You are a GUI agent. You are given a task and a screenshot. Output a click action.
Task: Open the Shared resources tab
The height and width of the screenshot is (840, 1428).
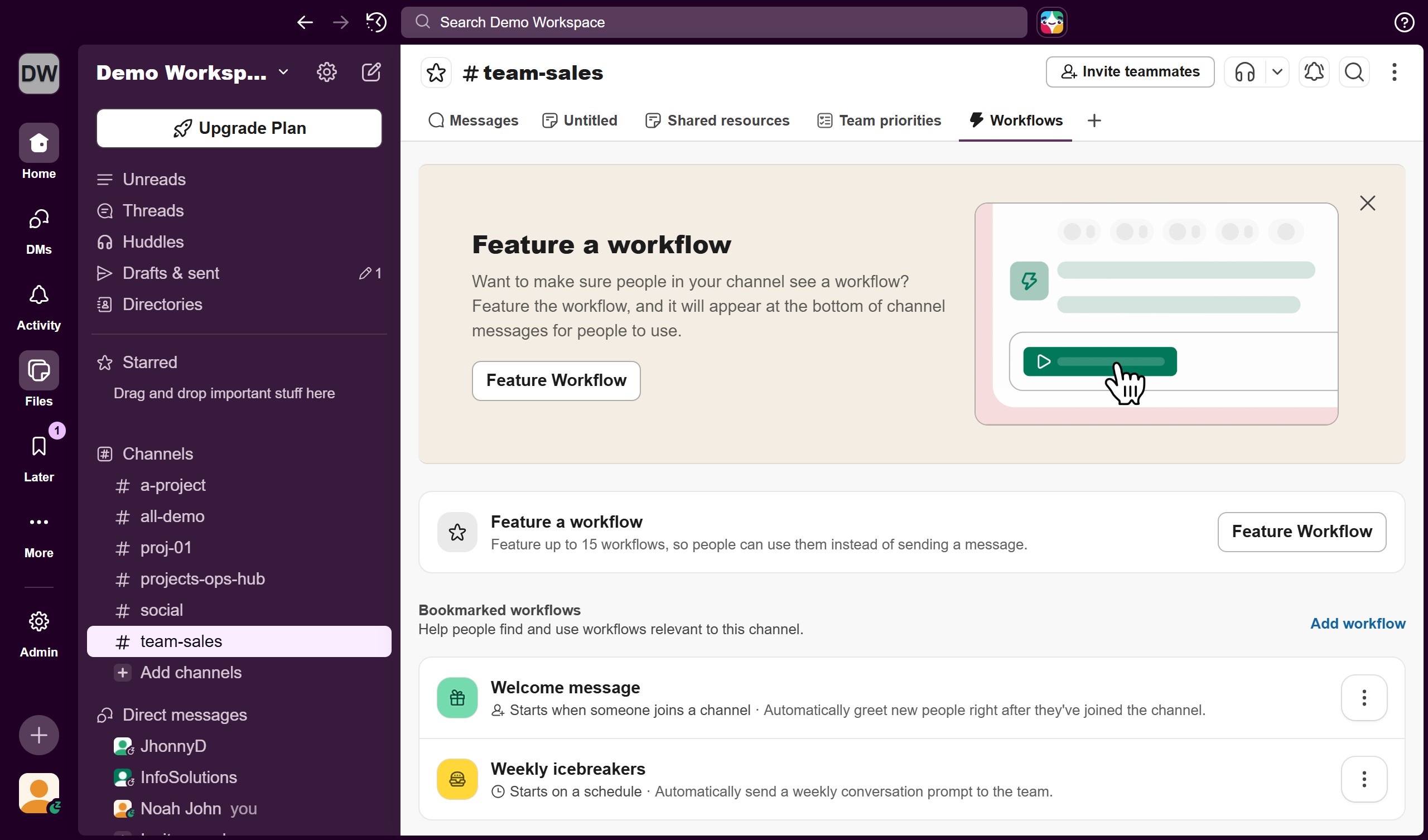[717, 120]
